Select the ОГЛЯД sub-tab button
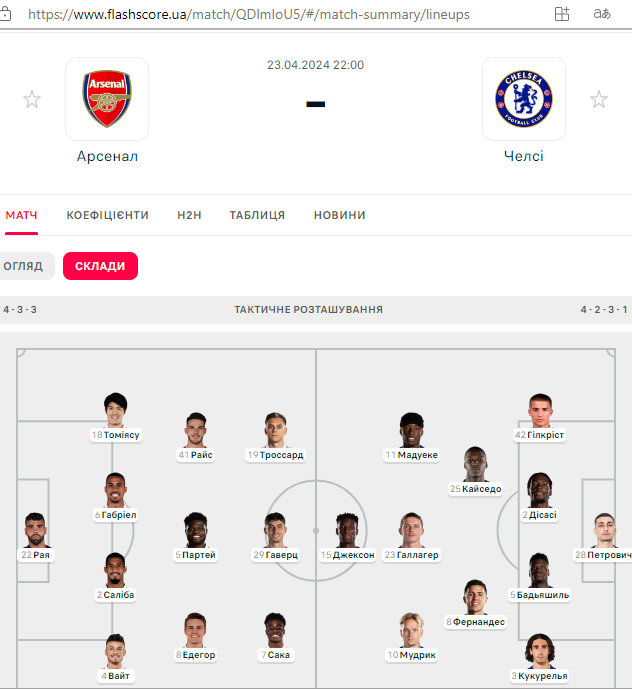Screen dimensions: 632x689 (x=25, y=266)
